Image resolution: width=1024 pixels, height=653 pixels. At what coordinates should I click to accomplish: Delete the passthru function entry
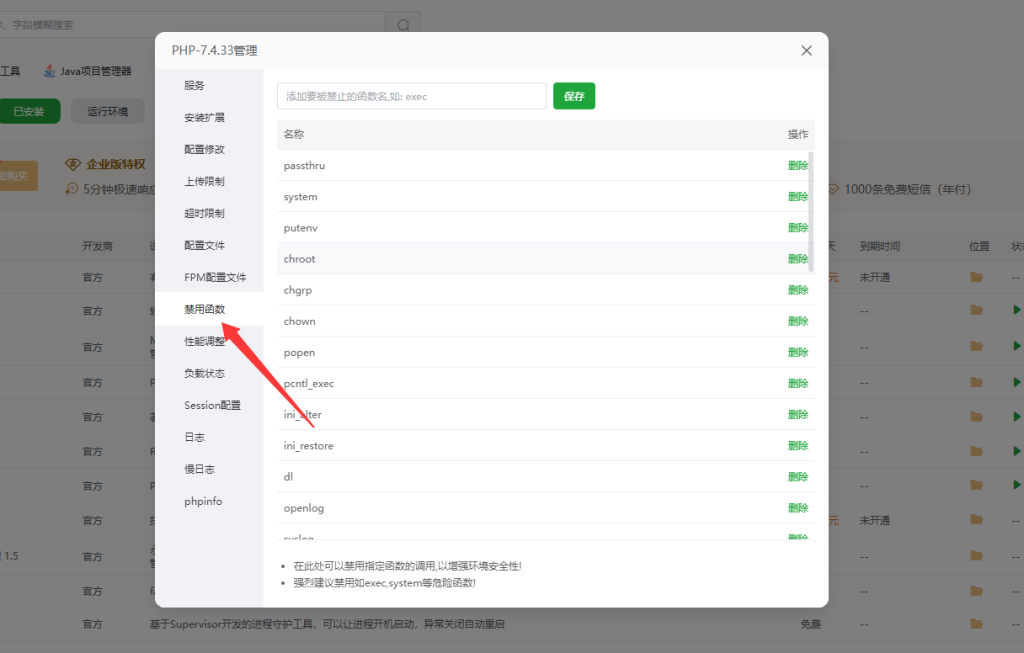[x=797, y=165]
